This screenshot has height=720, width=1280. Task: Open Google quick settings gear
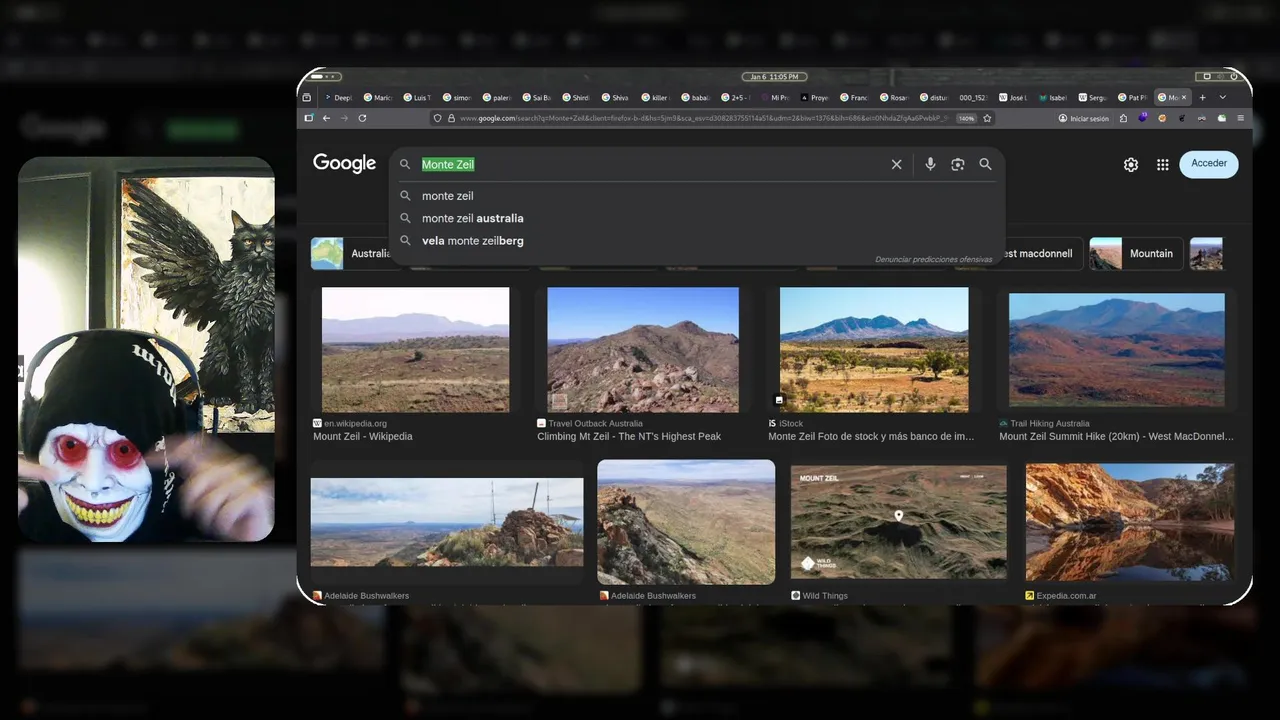point(1131,165)
